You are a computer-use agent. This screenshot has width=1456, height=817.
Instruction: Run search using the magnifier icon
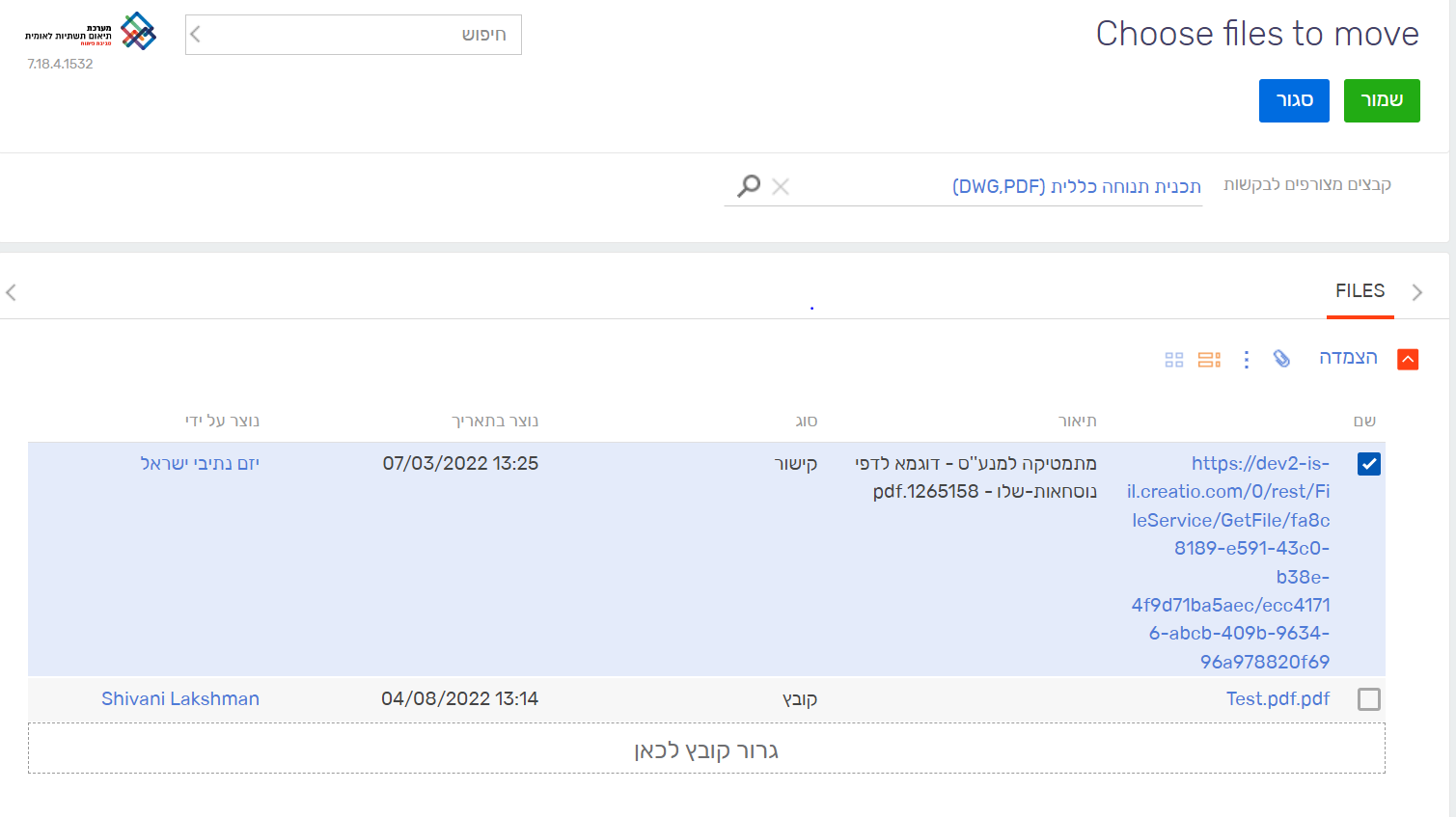click(748, 185)
